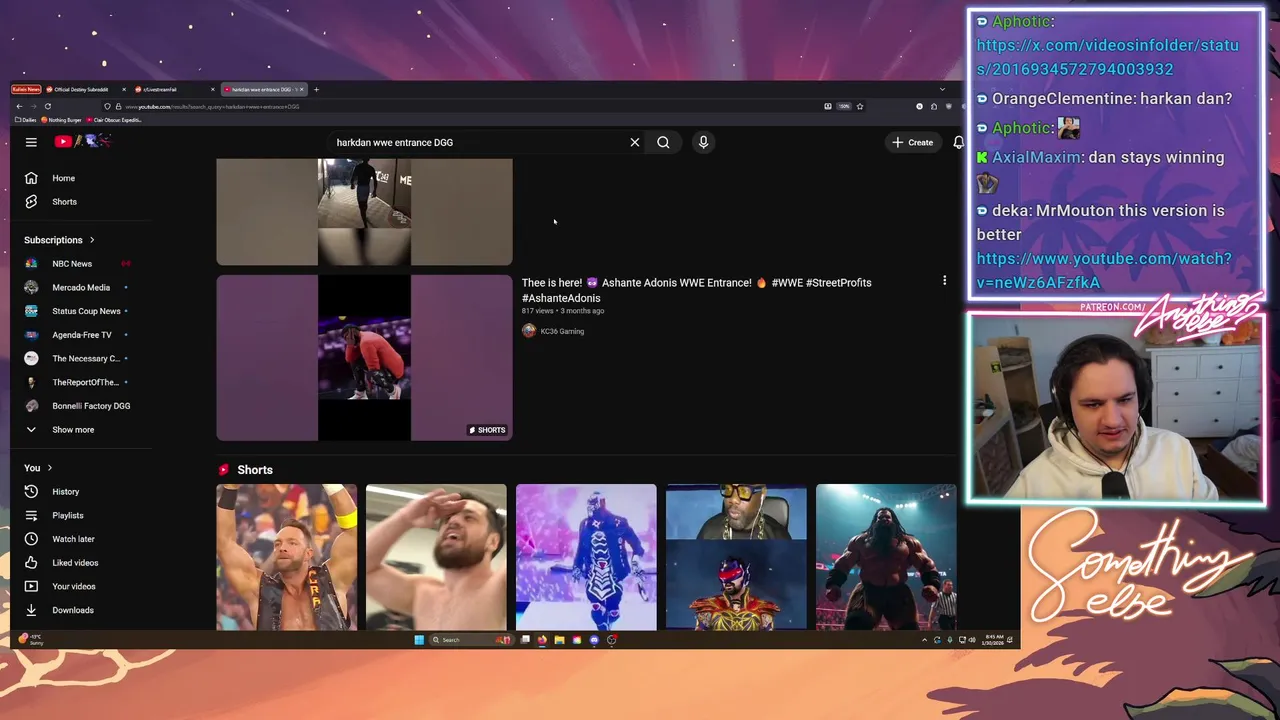1280x720 pixels.
Task: Open Firefox from the taskbar
Action: (542, 640)
